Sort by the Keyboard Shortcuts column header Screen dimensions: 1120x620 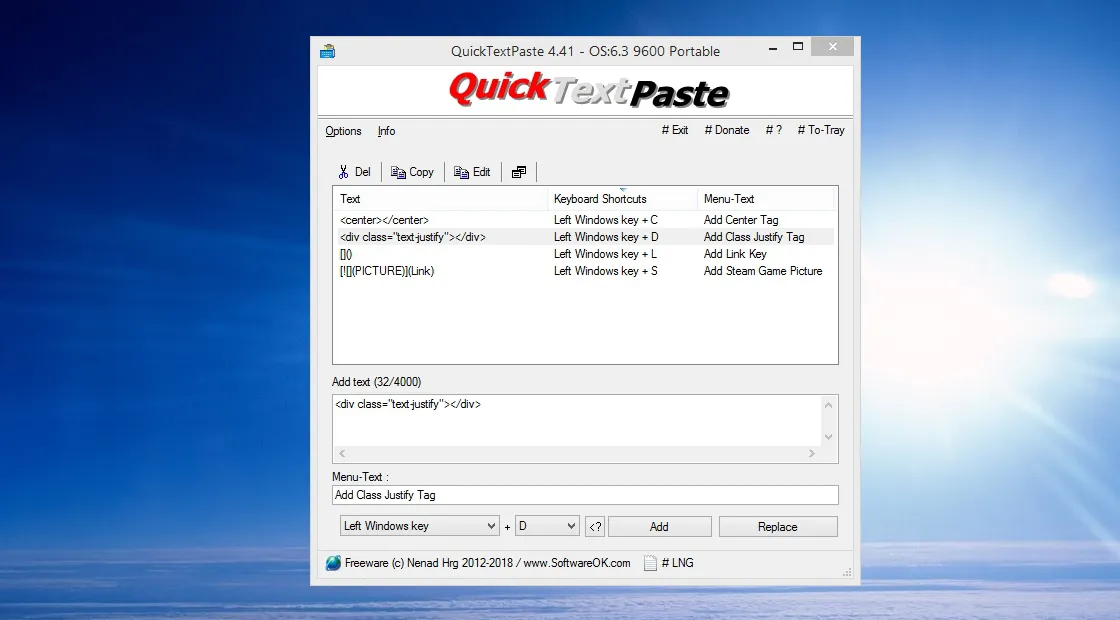623,199
